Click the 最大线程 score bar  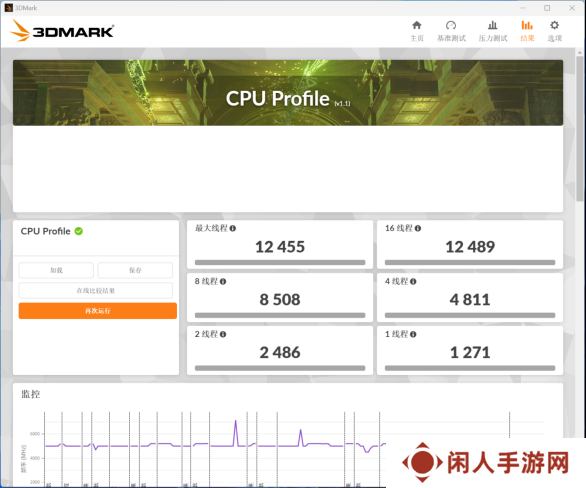click(x=280, y=262)
